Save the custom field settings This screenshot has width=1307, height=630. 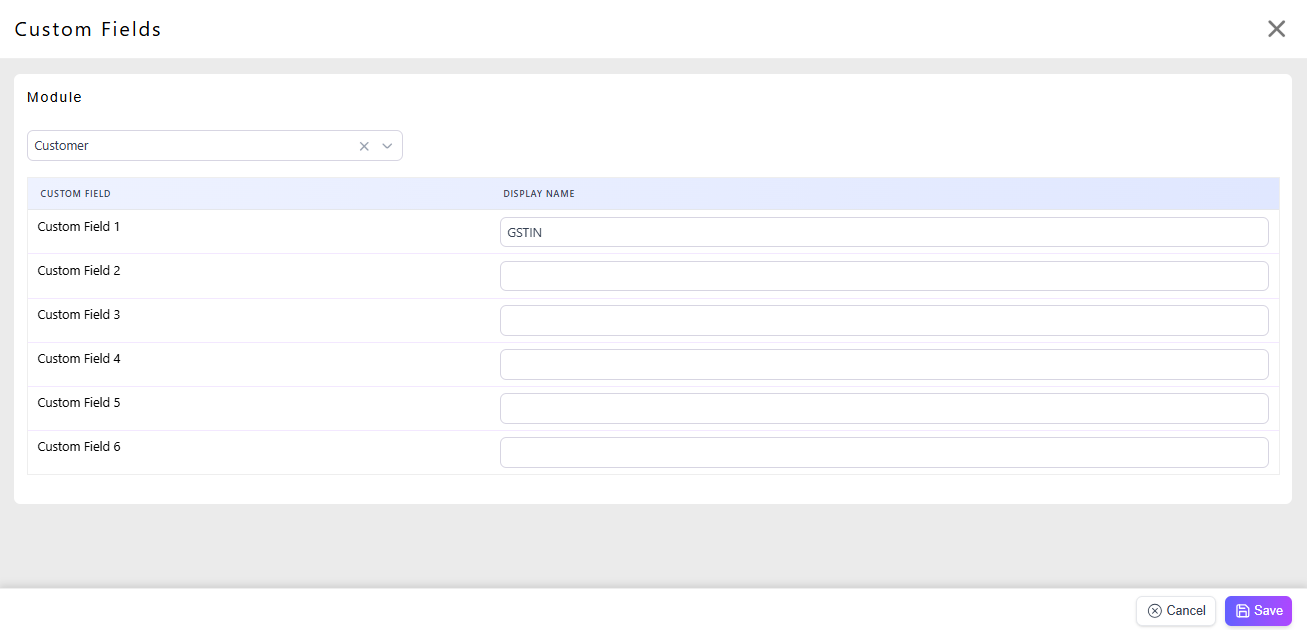click(x=1258, y=611)
